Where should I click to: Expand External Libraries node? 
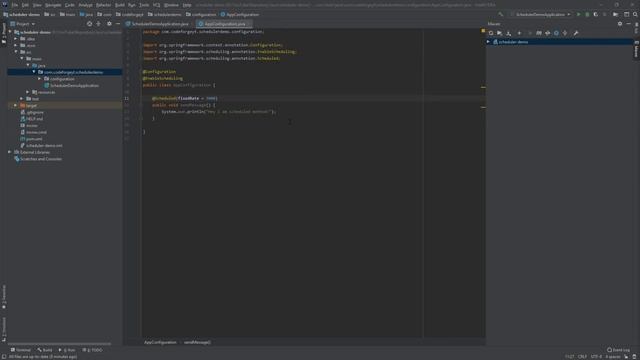pos(10,152)
